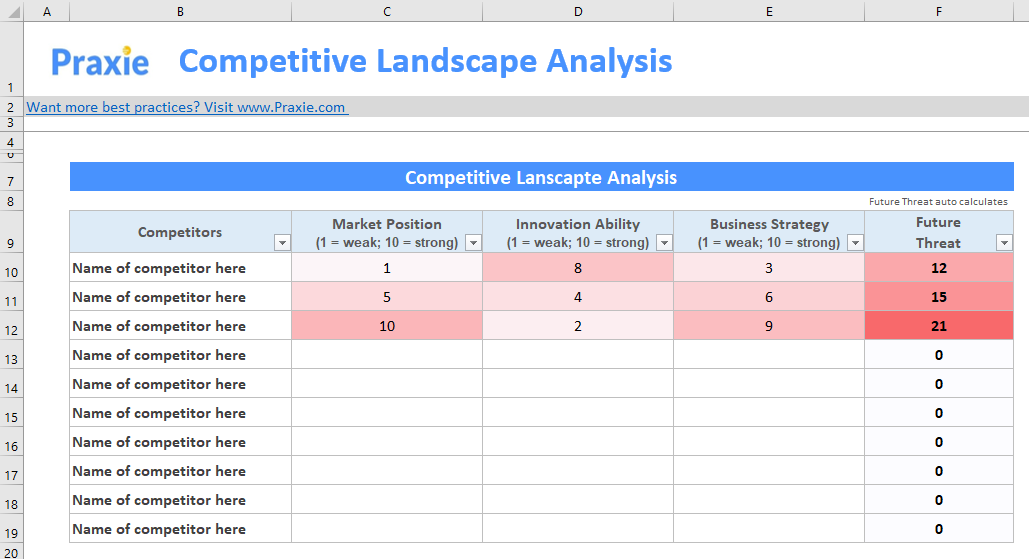Select the Innovation Ability header cell

(578, 232)
